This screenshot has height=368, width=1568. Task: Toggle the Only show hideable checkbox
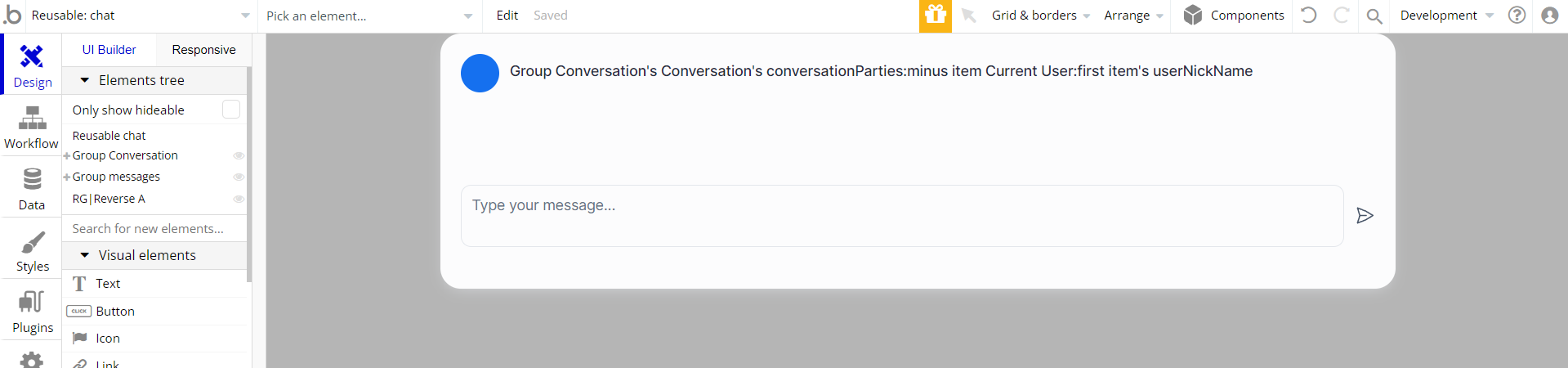[231, 110]
